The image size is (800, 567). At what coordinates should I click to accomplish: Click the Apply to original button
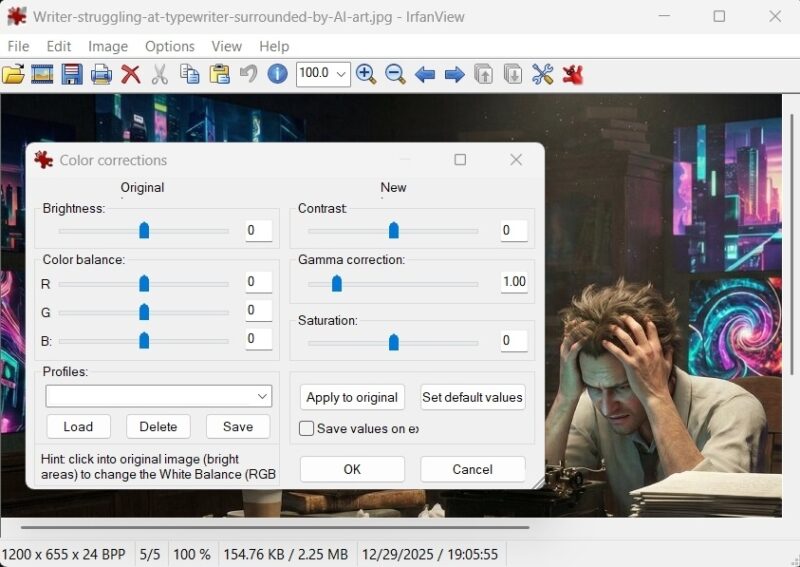coord(352,397)
